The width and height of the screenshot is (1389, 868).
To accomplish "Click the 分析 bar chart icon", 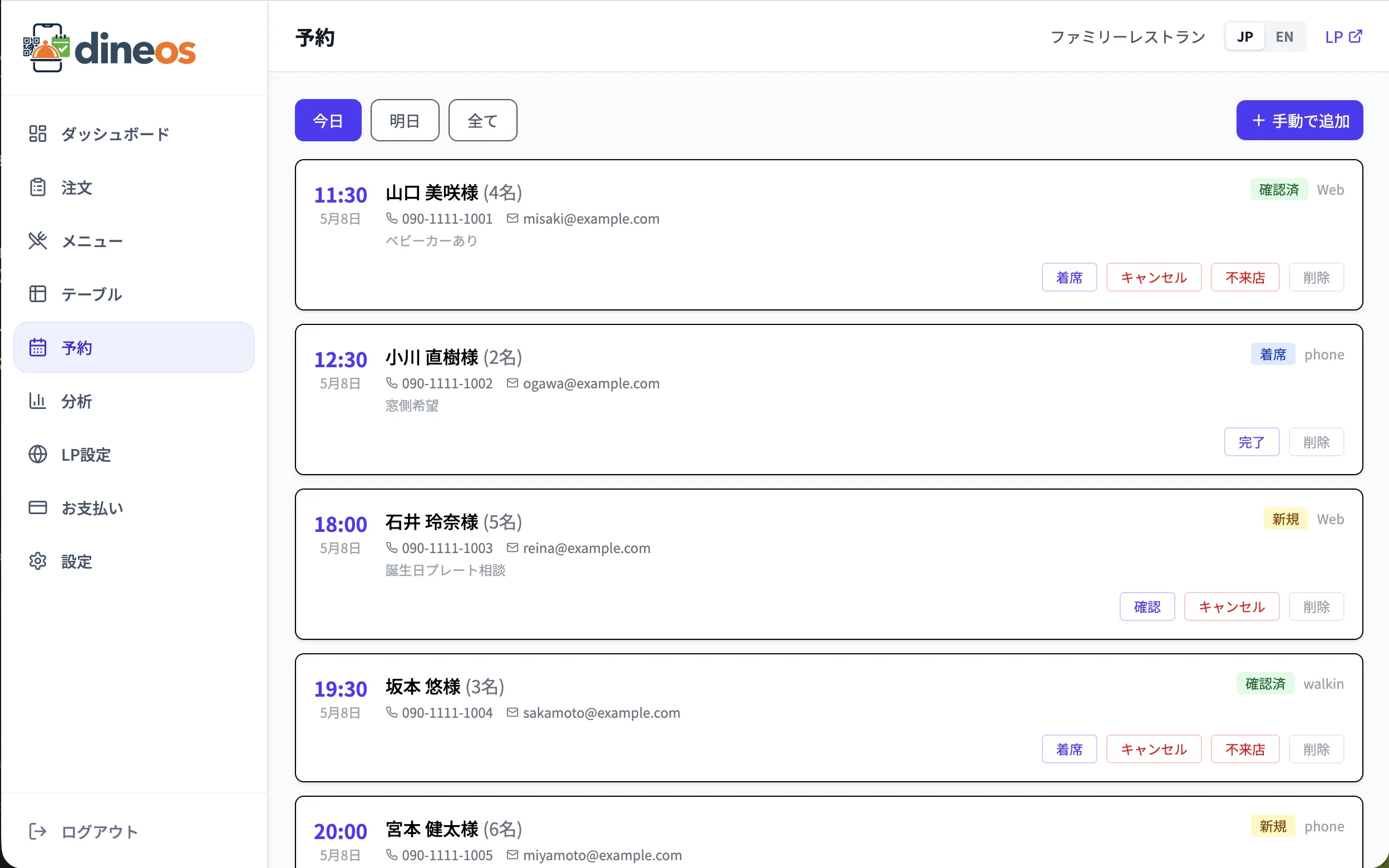I will click(x=38, y=401).
